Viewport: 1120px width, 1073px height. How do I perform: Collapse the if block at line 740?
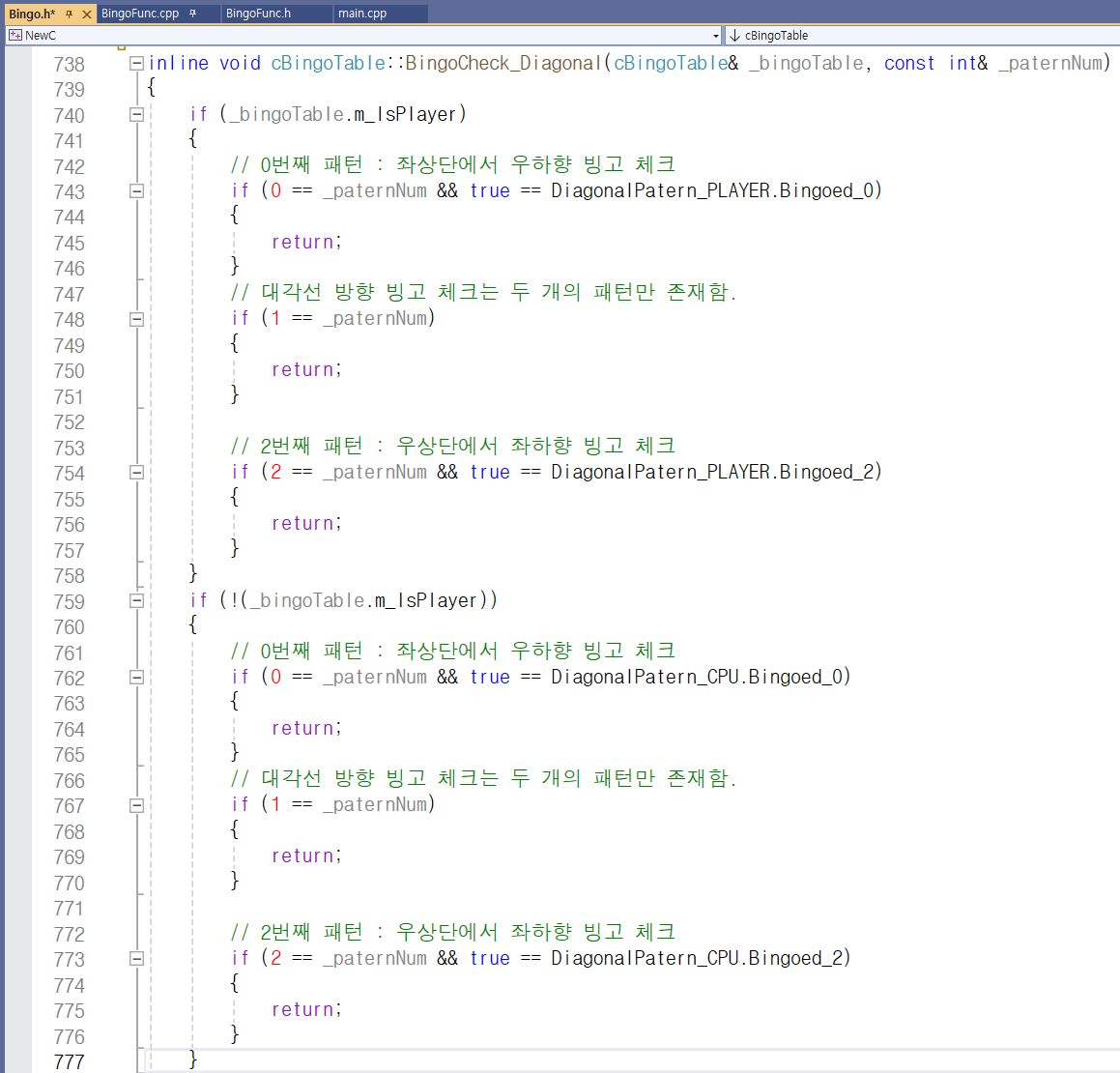click(136, 114)
